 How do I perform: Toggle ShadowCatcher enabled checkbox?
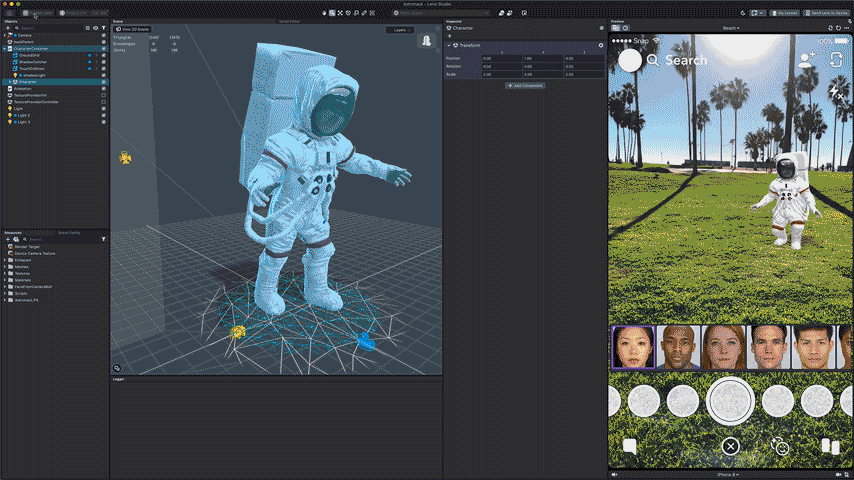tap(103, 62)
